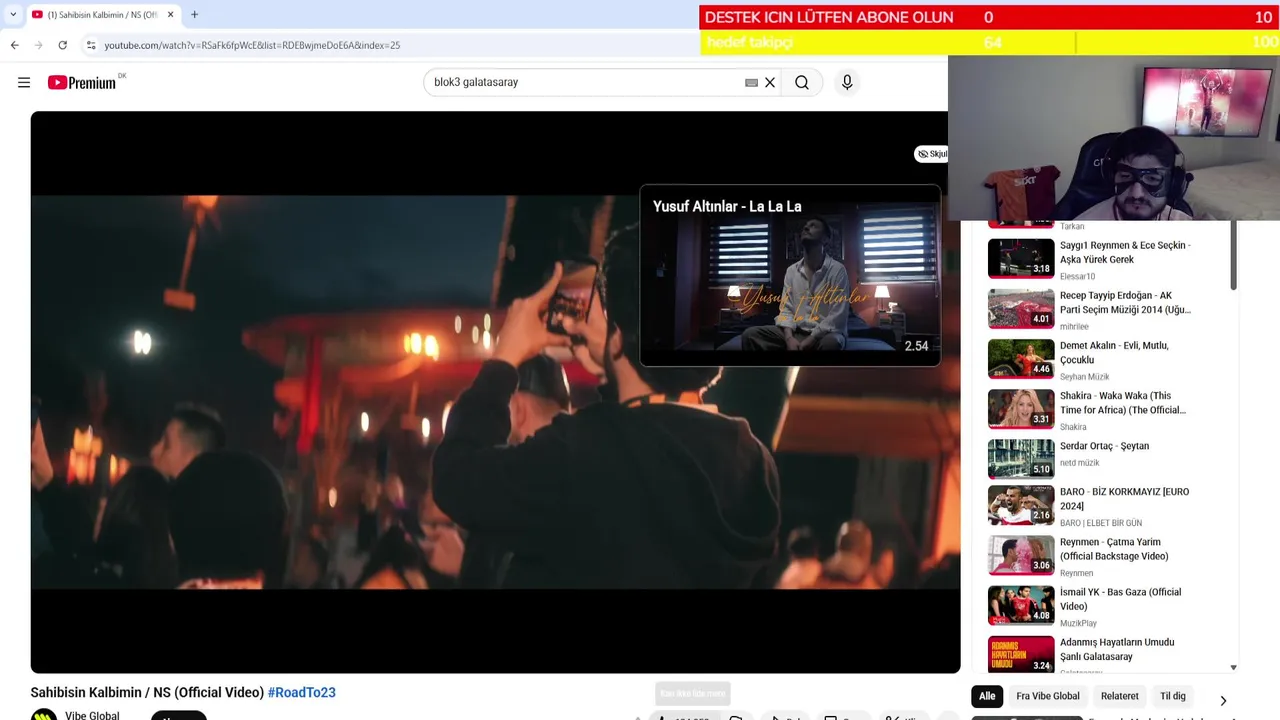Click the Elessar10 channel name
Viewport: 1280px width, 720px height.
1077,277
